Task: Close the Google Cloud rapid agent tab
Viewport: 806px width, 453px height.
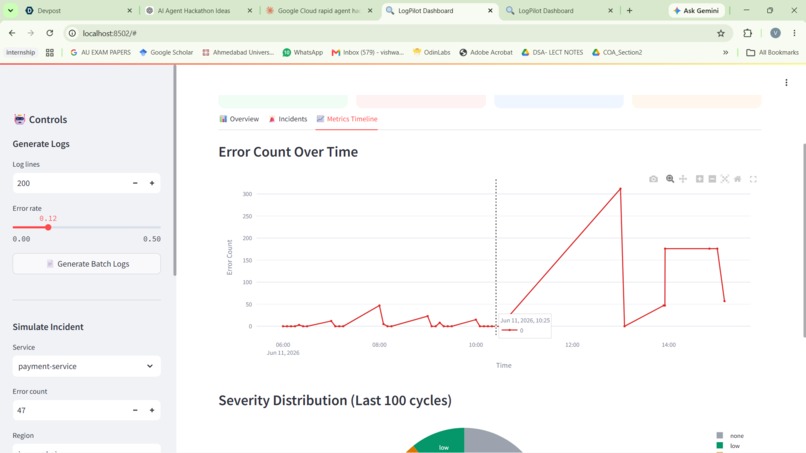Action: [370, 10]
